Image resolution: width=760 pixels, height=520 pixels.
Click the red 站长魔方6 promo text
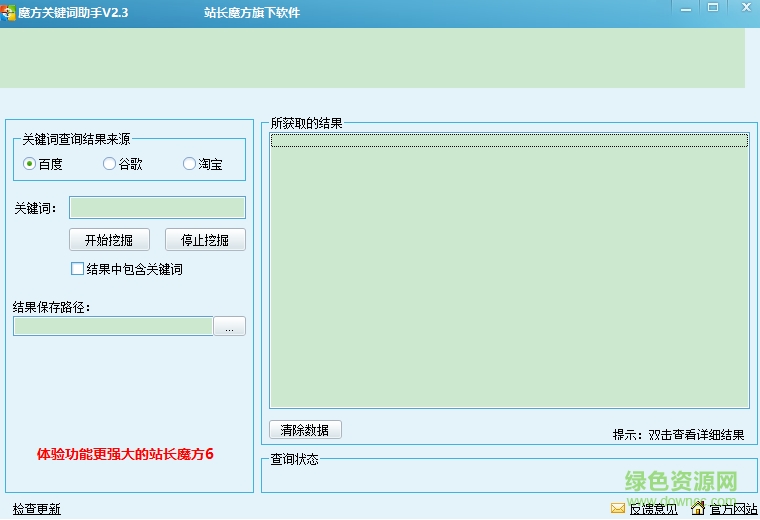[125, 454]
